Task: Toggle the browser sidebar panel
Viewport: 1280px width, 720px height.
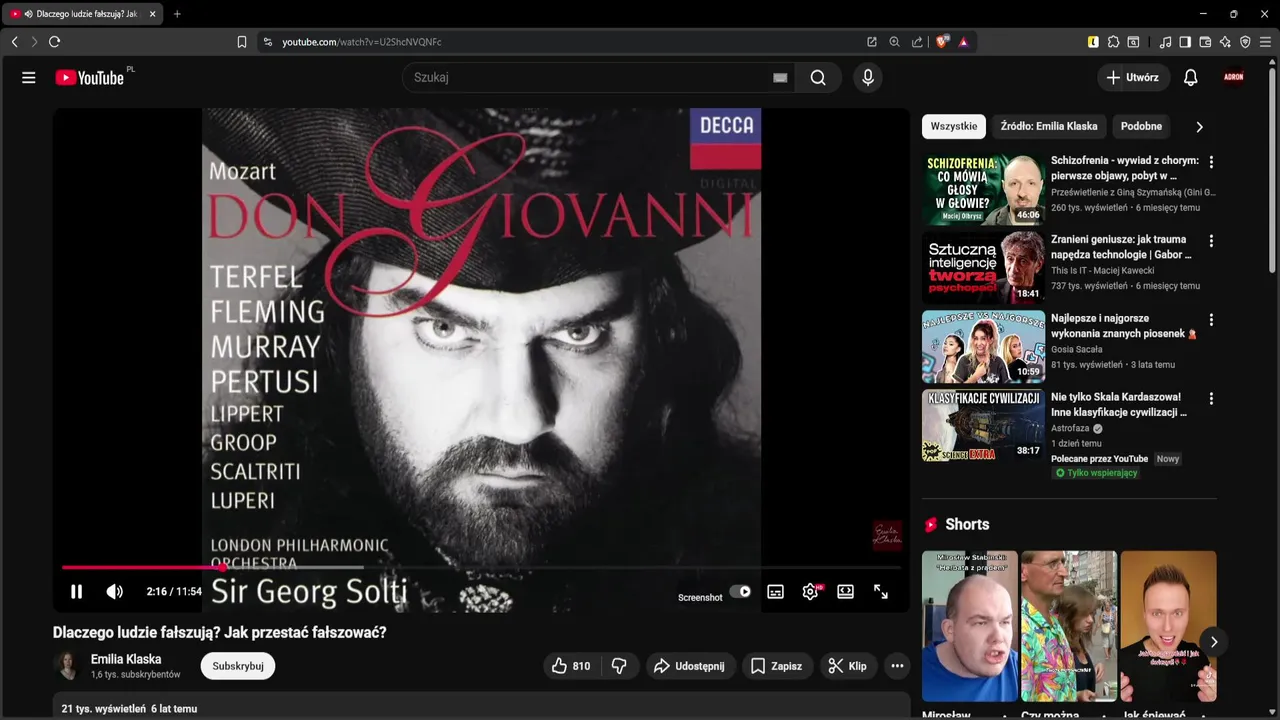Action: [1185, 42]
